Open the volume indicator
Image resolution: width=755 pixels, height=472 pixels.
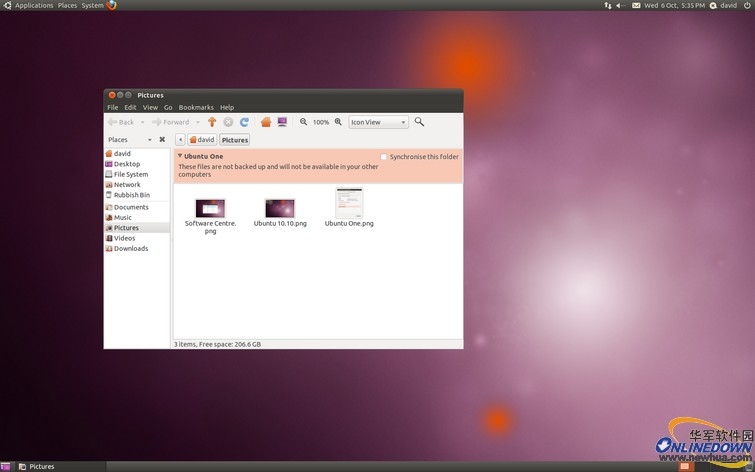pyautogui.click(x=621, y=5)
